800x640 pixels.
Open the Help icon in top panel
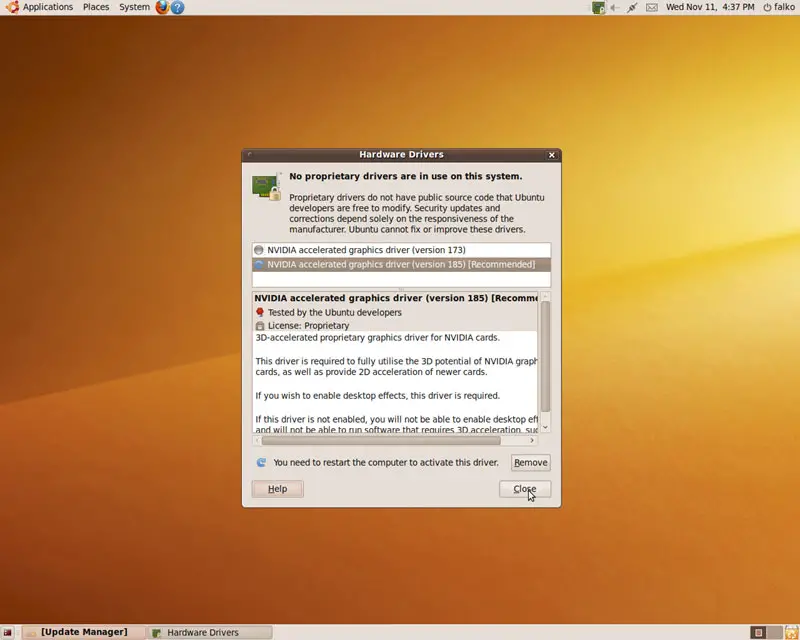[177, 7]
